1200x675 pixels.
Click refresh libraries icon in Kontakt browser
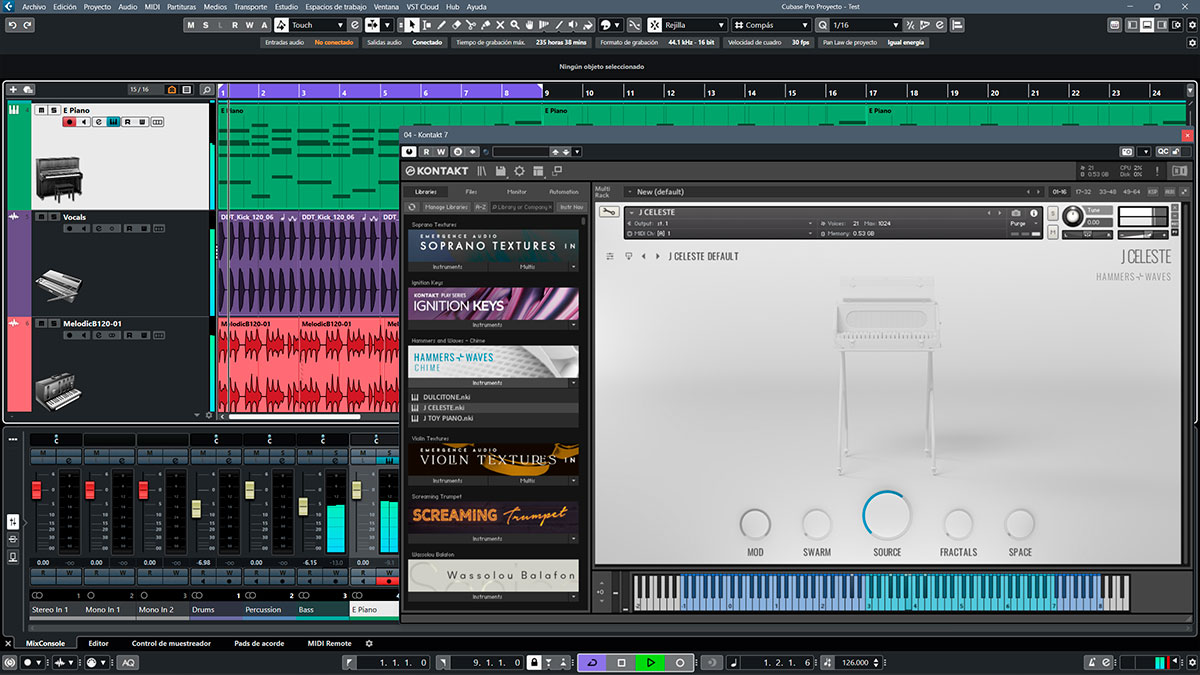coord(412,207)
